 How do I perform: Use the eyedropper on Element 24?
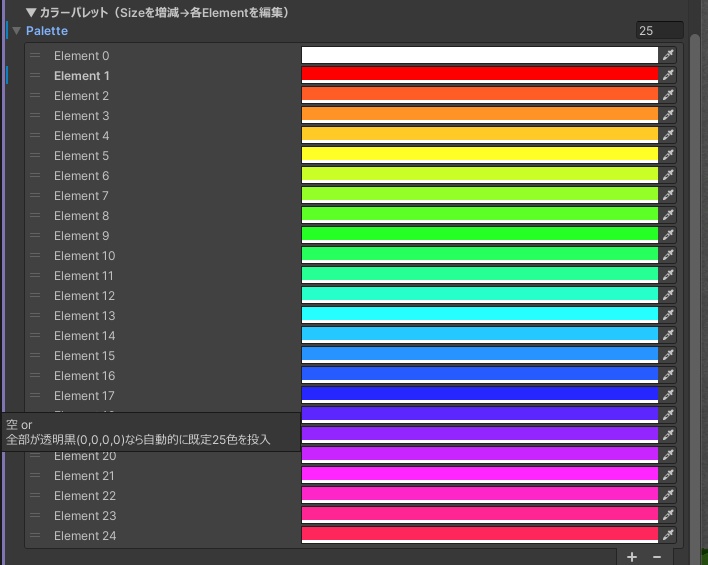tap(668, 535)
